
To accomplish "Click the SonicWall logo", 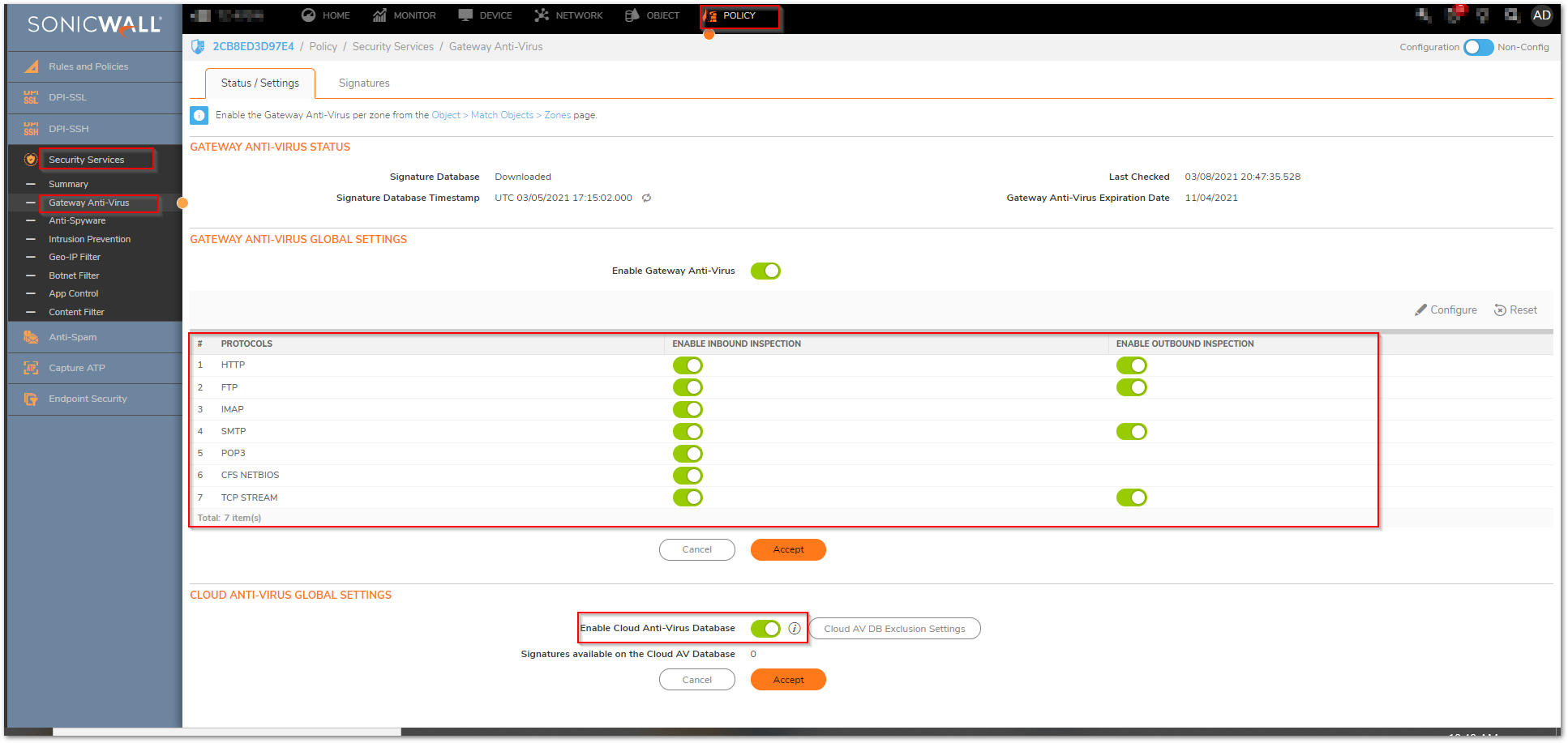I will 95,25.
